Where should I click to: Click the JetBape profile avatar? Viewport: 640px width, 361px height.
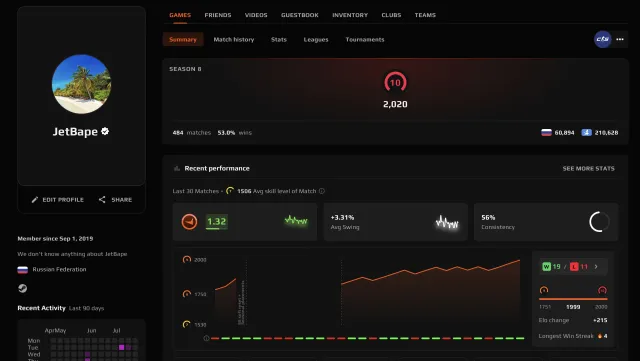82,84
